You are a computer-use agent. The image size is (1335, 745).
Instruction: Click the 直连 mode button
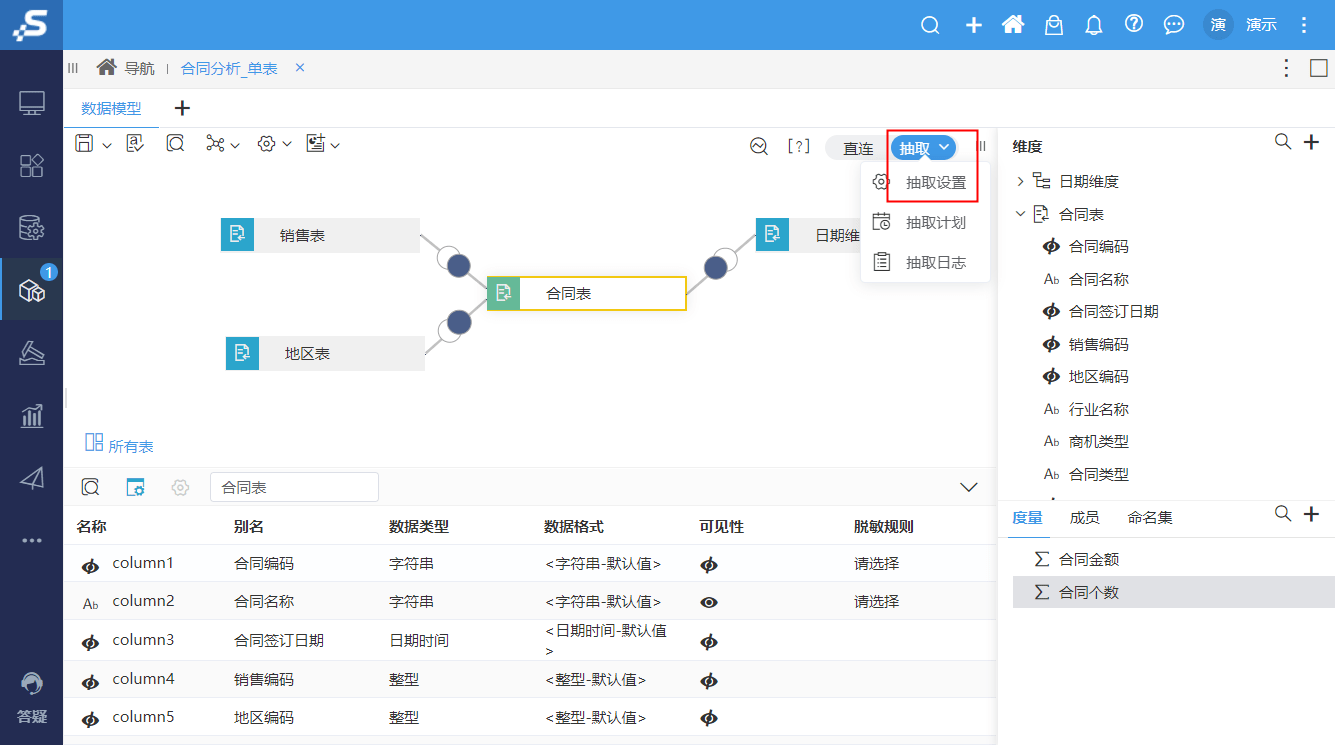tap(857, 147)
